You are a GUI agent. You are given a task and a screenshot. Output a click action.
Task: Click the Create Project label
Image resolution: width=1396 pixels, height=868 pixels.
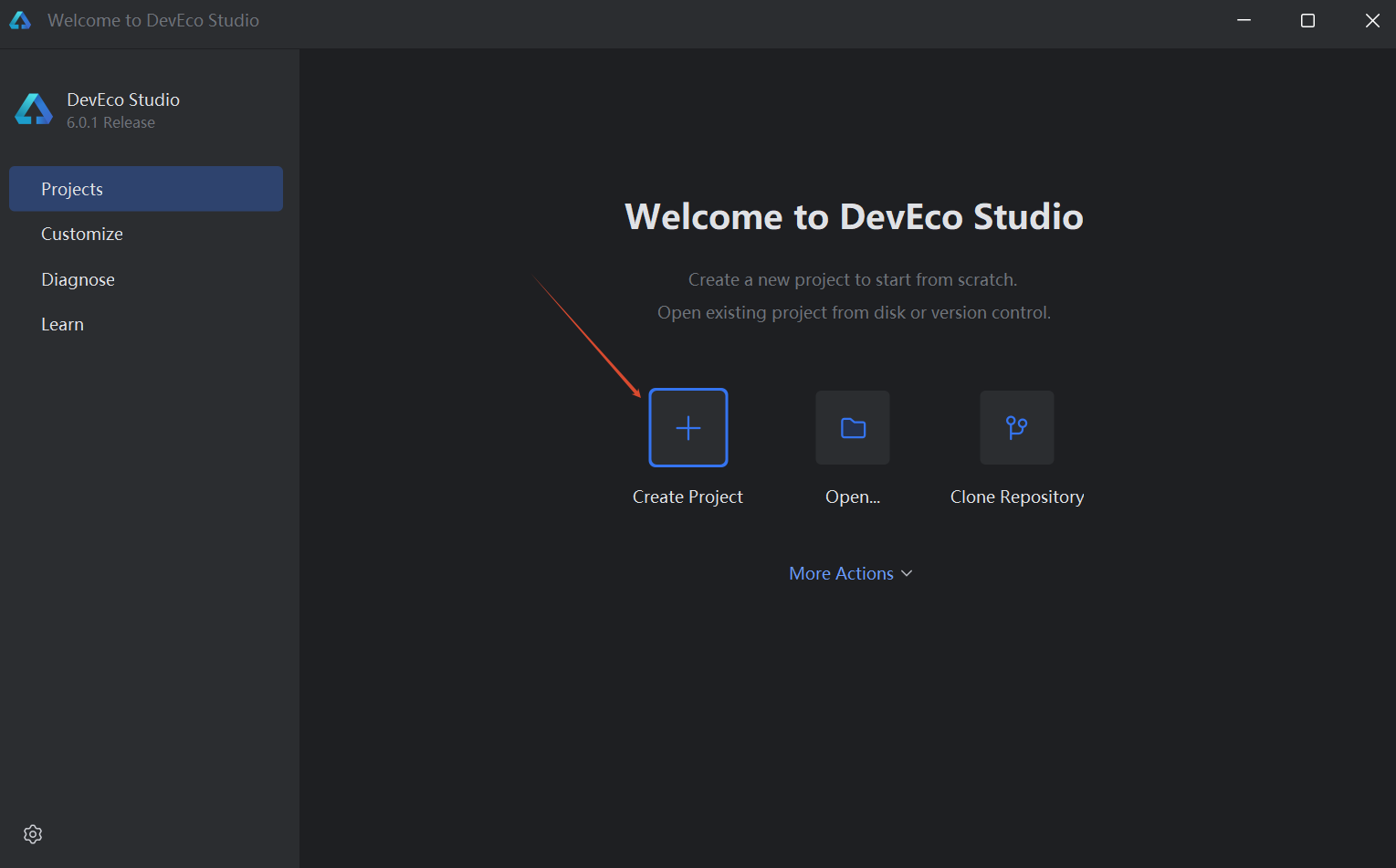click(x=688, y=497)
